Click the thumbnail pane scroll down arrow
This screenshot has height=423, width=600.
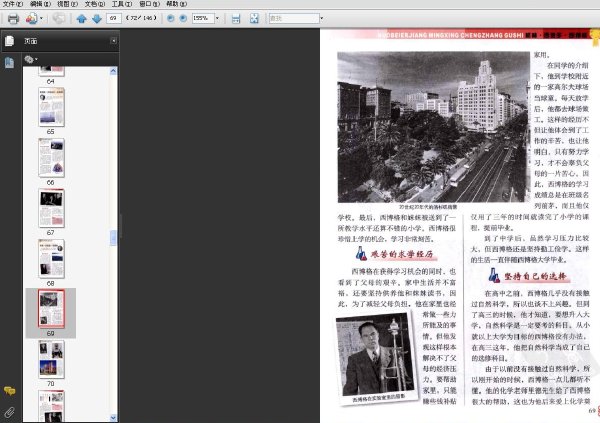[x=113, y=418]
